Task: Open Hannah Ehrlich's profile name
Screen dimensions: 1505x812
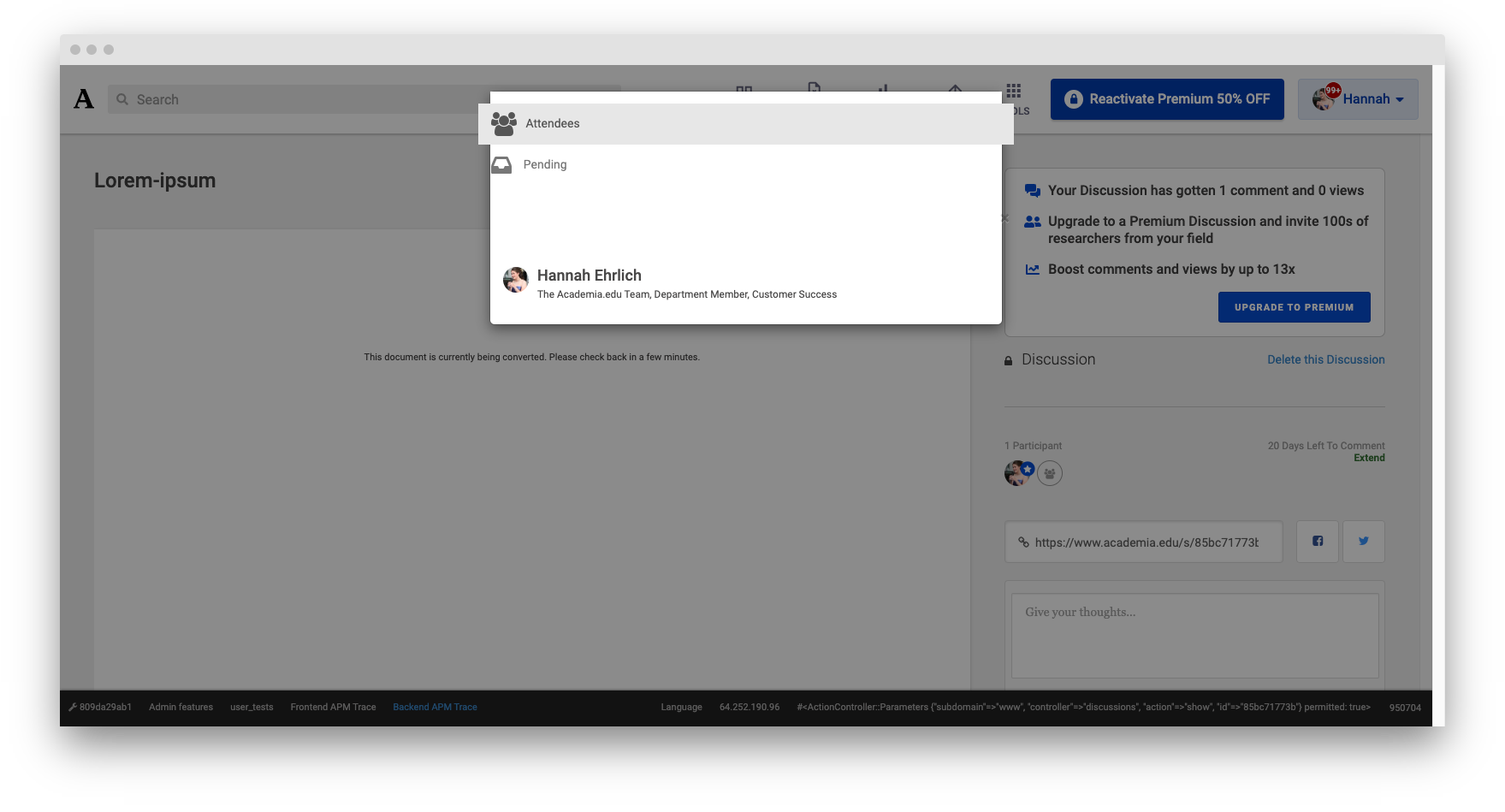Action: [x=589, y=276]
